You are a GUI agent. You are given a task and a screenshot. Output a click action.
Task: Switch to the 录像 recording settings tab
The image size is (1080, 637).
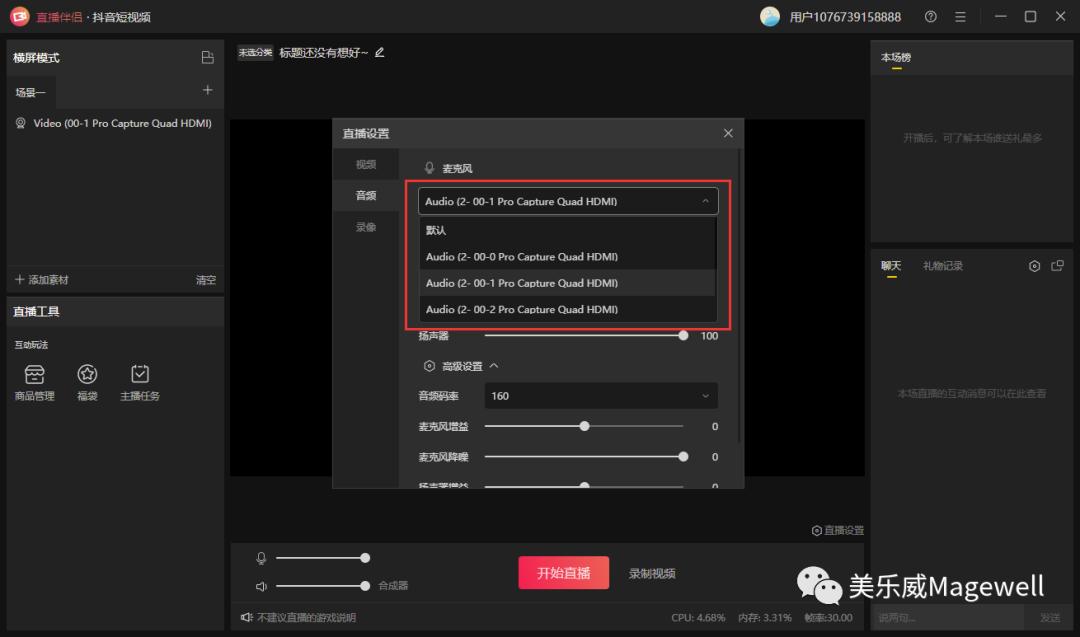(x=364, y=226)
